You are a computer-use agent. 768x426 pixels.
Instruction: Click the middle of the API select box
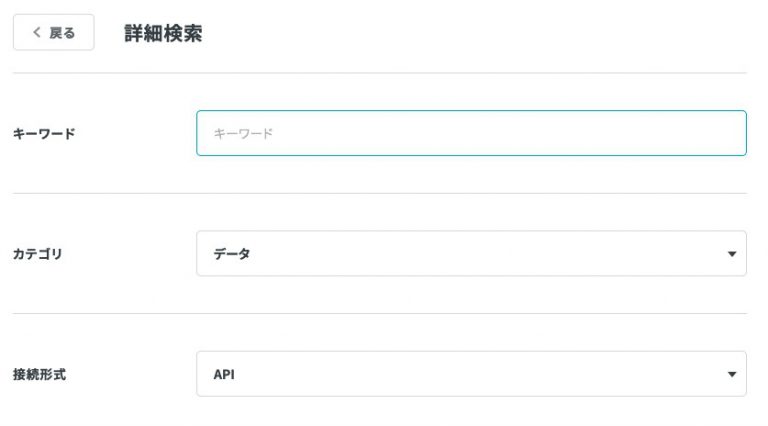(x=471, y=374)
